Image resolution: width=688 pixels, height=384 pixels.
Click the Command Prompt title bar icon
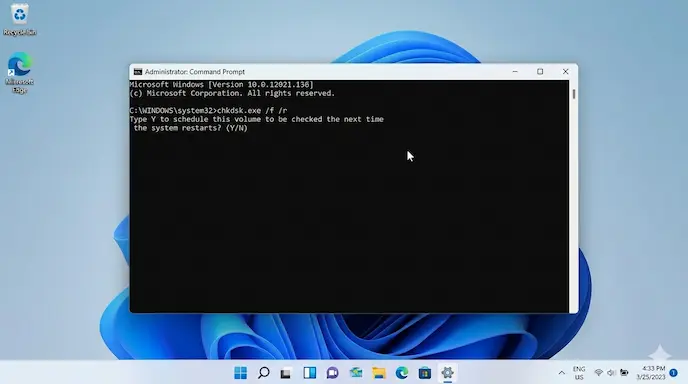click(x=138, y=72)
